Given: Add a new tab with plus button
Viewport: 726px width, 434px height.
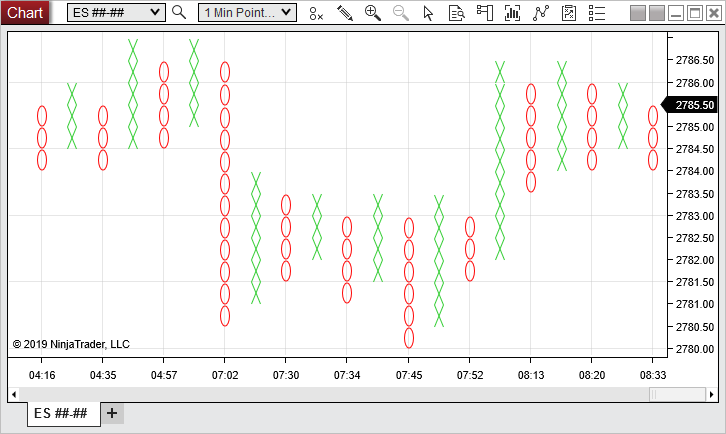Looking at the screenshot, I should [112, 414].
